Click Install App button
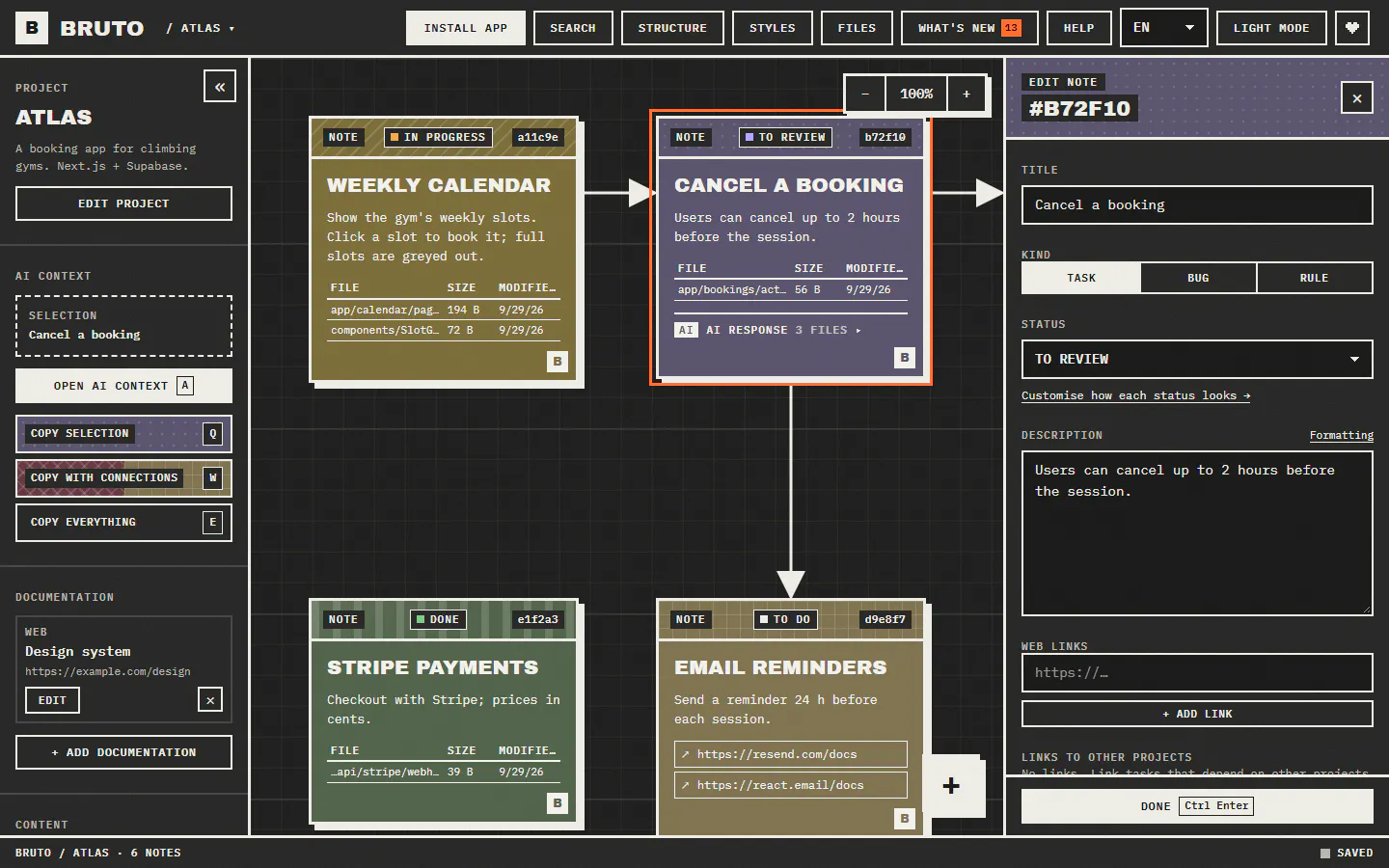Viewport: 1389px width, 868px height. [x=466, y=28]
